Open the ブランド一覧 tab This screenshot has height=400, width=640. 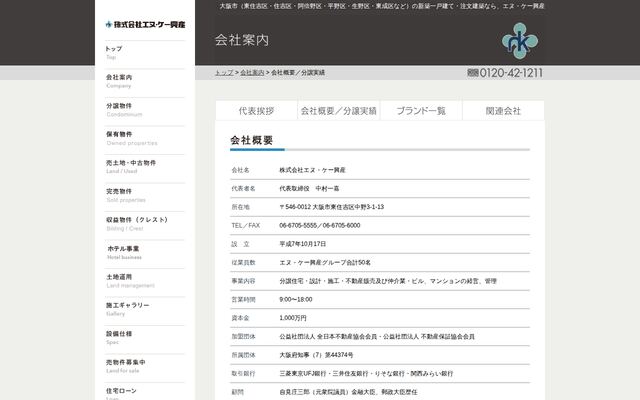coord(421,111)
